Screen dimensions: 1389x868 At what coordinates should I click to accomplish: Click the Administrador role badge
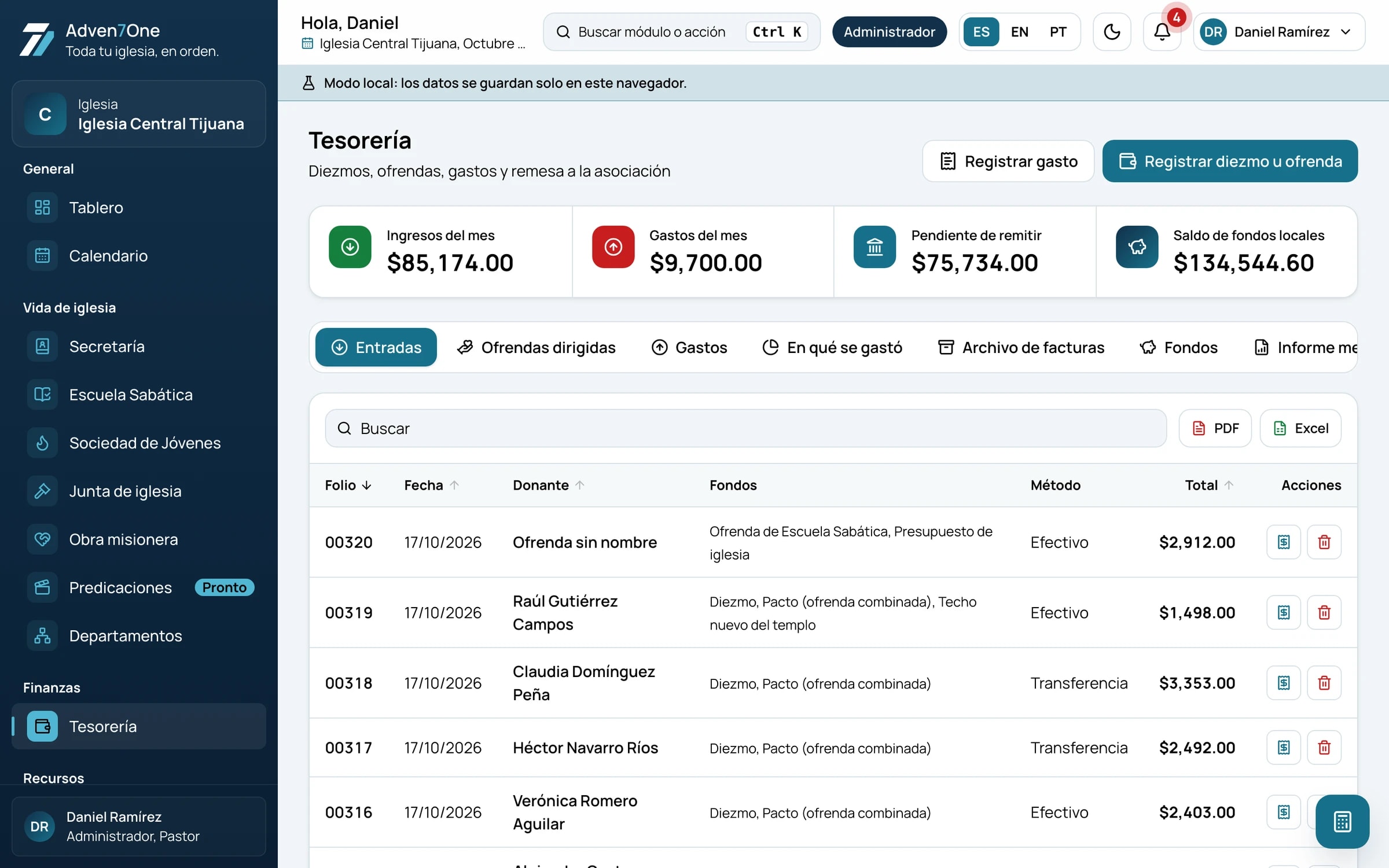[x=890, y=32]
